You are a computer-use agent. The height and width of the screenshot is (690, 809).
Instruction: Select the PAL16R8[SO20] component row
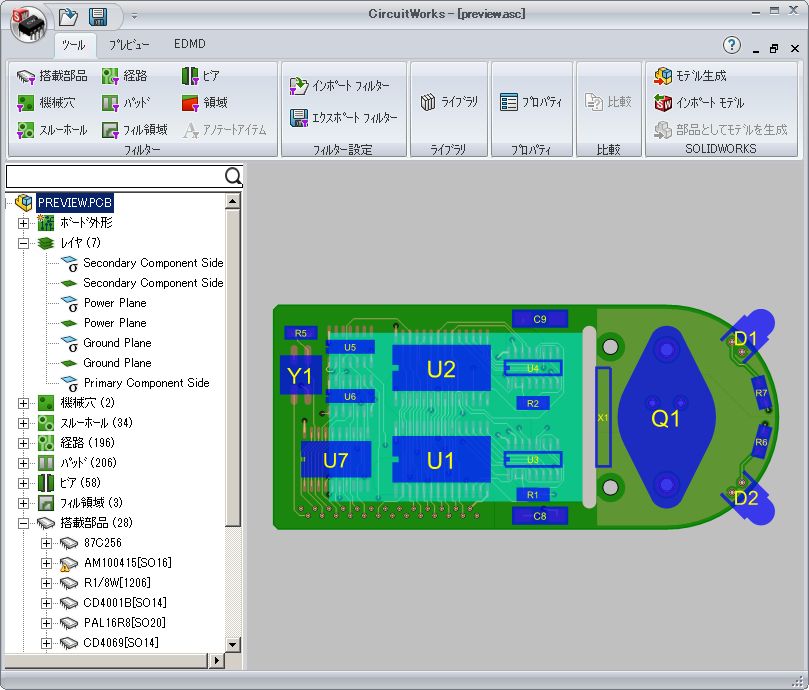pyautogui.click(x=124, y=623)
